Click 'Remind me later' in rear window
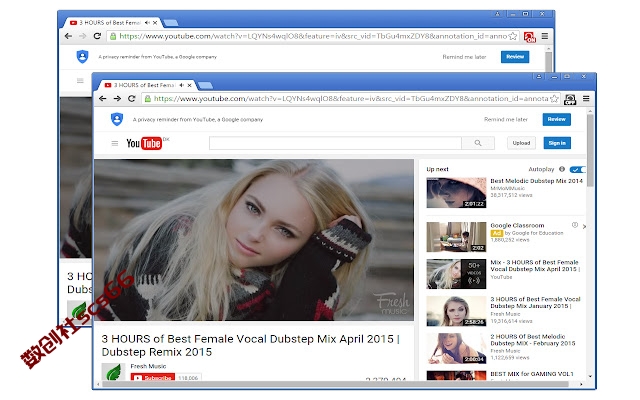 464,57
